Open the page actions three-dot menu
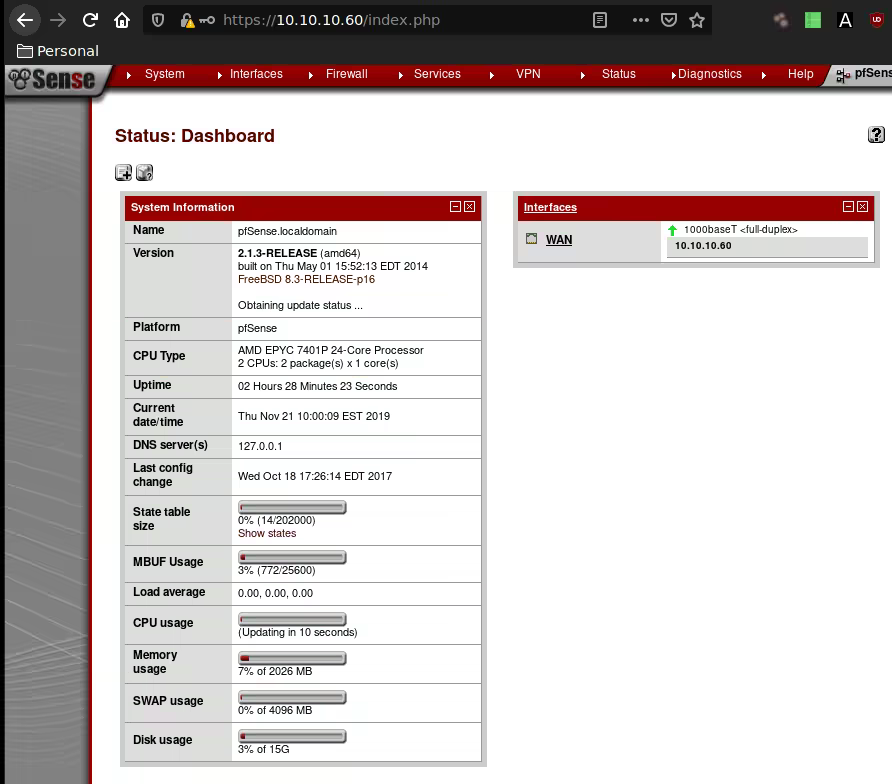The image size is (892, 784). (x=641, y=20)
